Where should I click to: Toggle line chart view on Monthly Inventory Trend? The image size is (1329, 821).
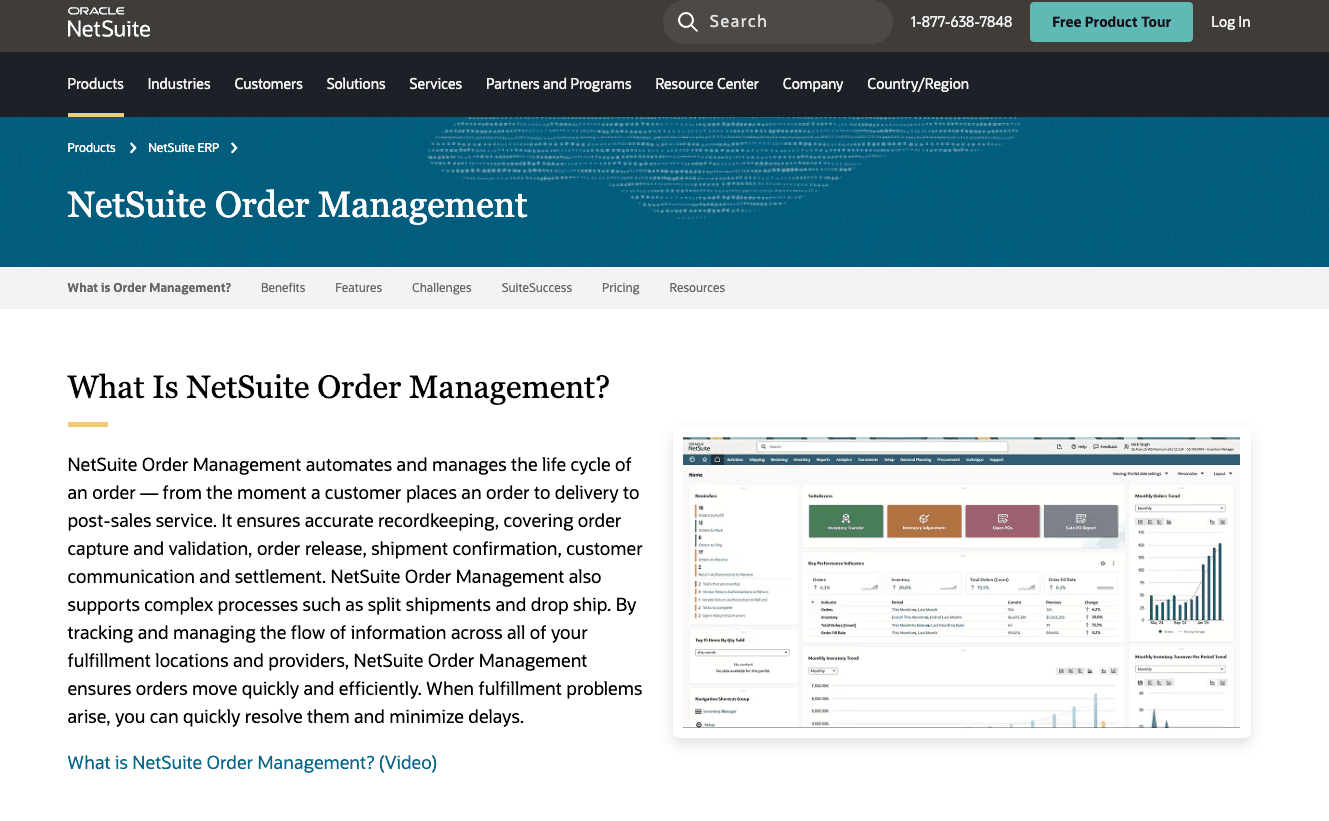pyautogui.click(x=1080, y=671)
